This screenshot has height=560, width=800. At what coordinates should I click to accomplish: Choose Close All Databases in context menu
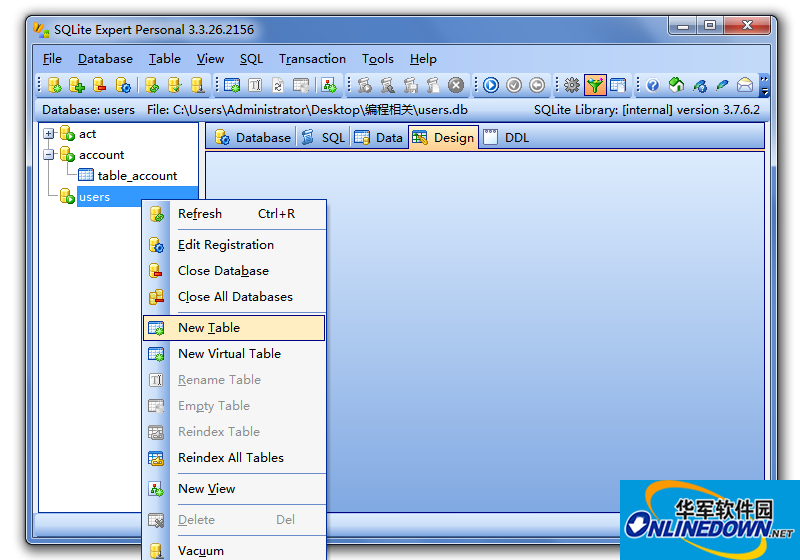[x=234, y=297]
